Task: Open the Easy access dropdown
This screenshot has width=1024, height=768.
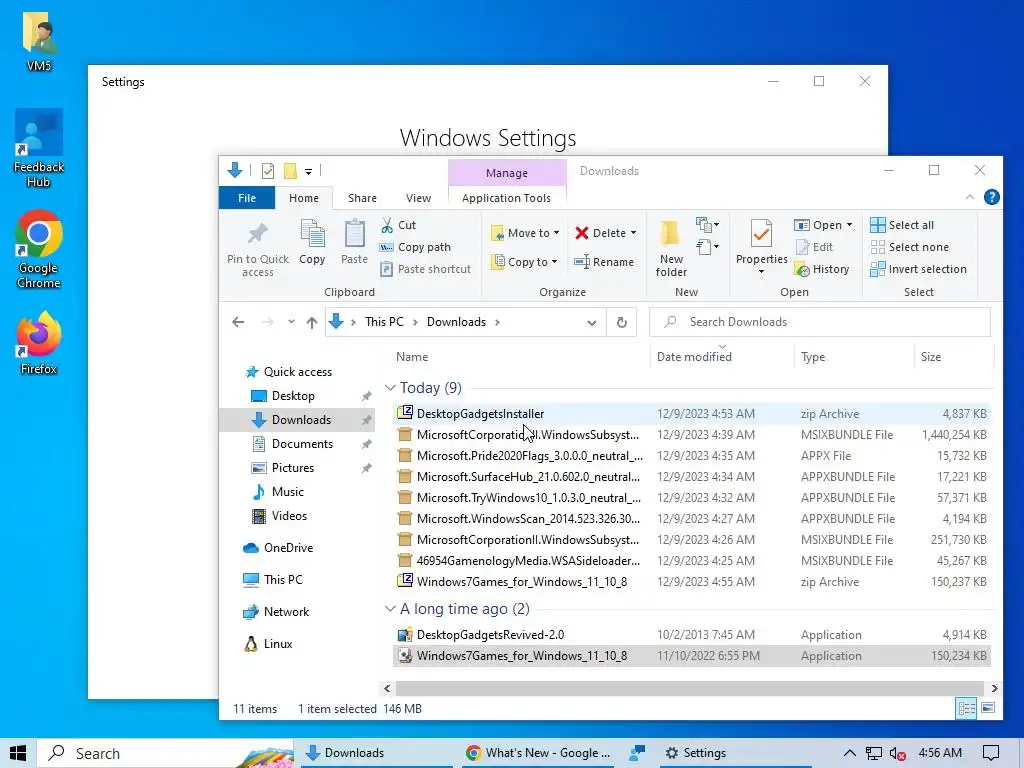Action: [707, 247]
